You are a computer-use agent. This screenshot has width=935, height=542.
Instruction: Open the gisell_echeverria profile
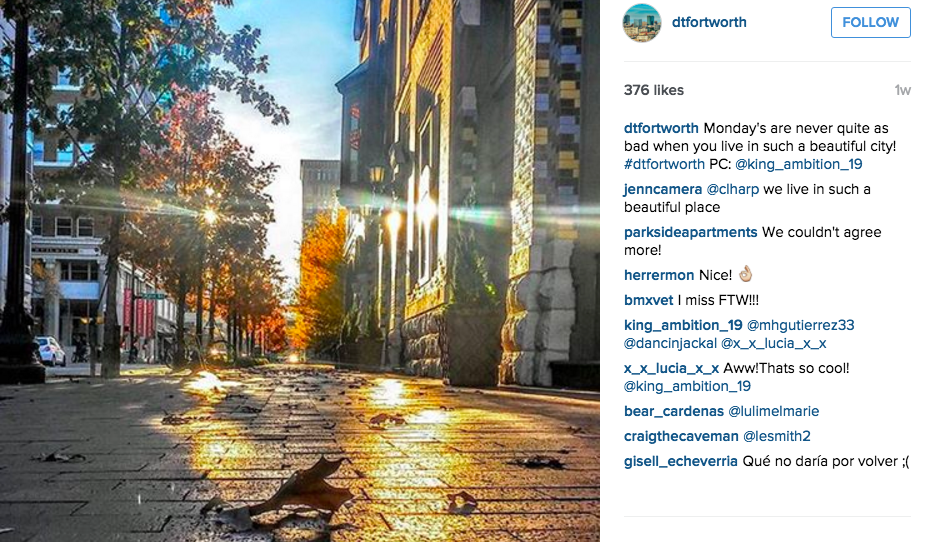click(680, 461)
